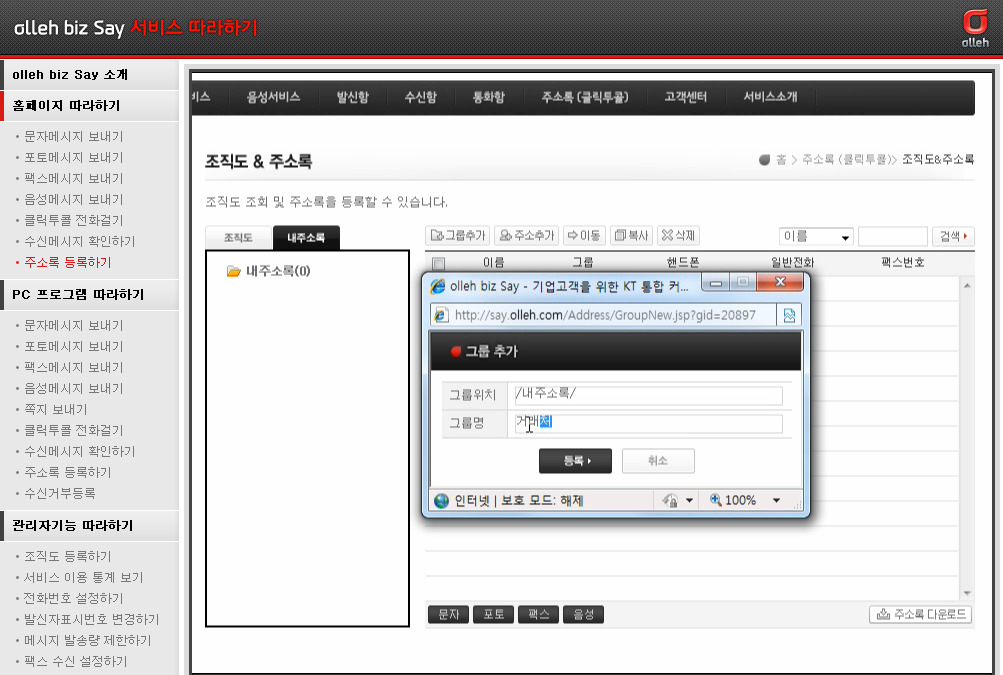Click the security icon in the popup status bar
This screenshot has height=675, width=1003.
pos(670,500)
